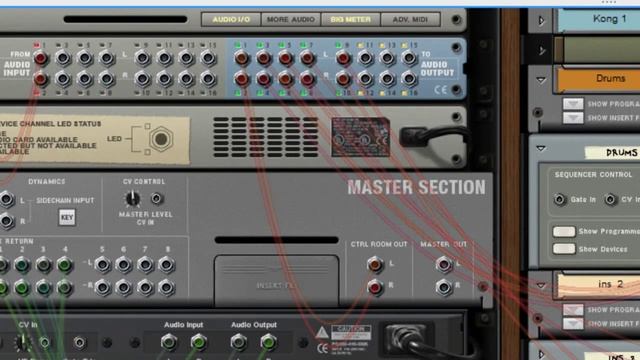Click Audio Output jack 16

tap(409, 78)
